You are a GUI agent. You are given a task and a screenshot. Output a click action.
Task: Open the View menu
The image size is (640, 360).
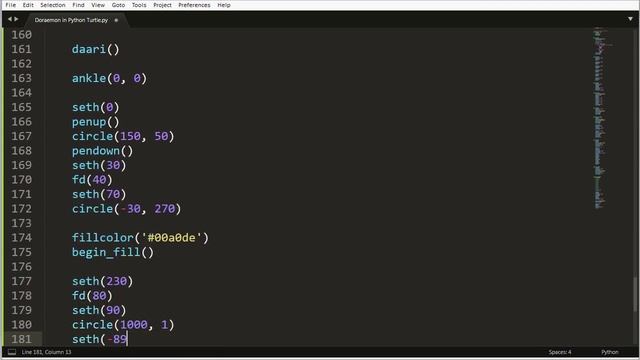(x=98, y=5)
